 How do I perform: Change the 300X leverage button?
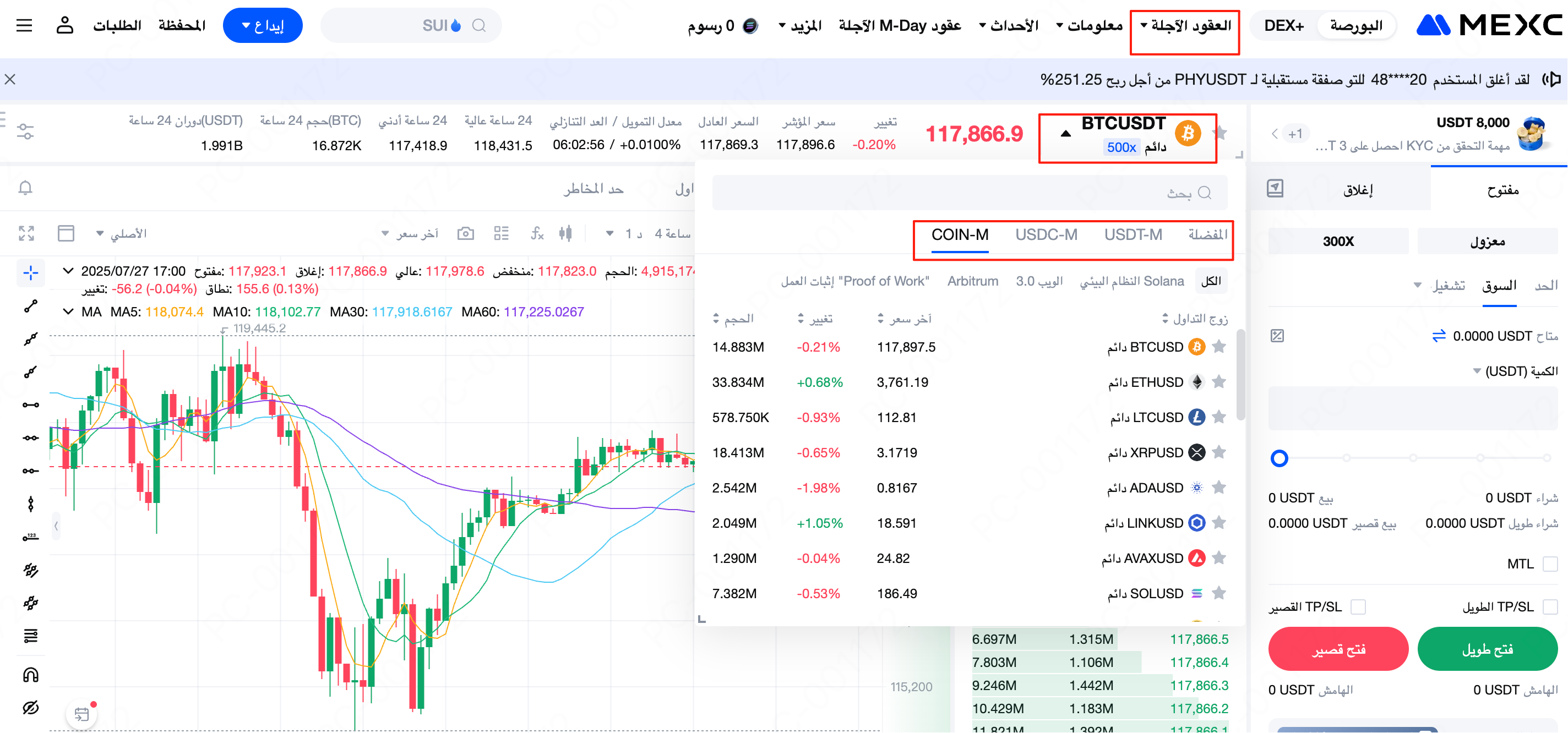coord(1338,242)
